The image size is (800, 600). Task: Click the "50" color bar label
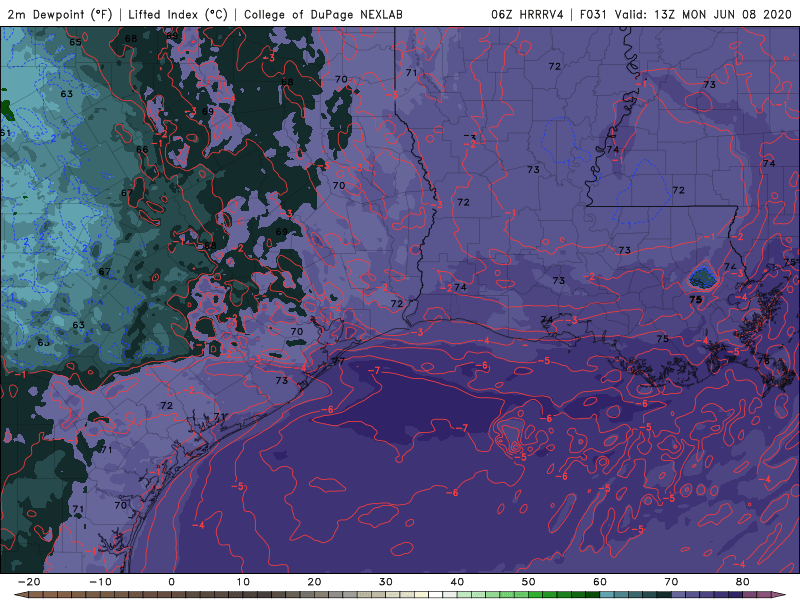pos(529,582)
